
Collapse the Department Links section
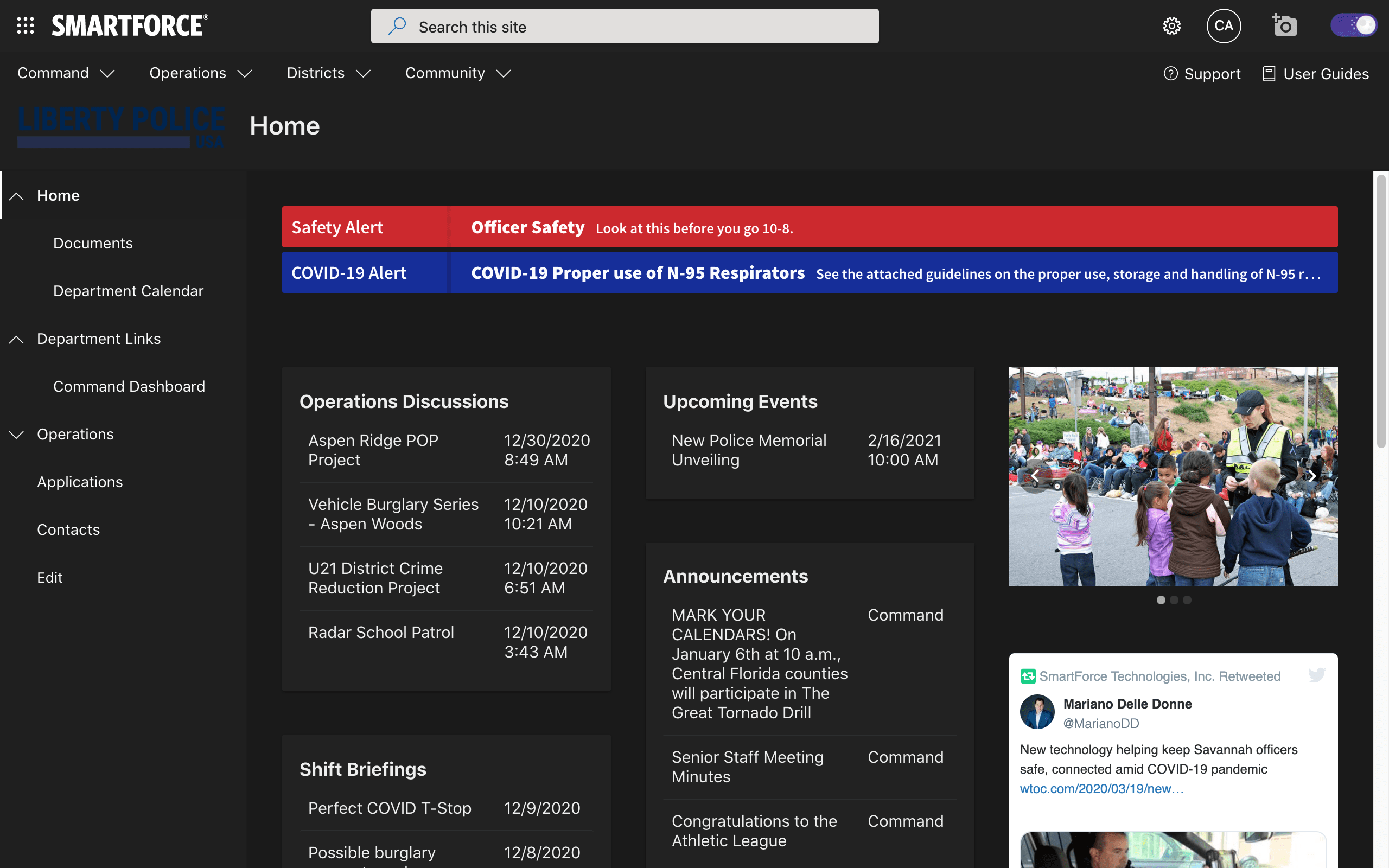tap(17, 339)
